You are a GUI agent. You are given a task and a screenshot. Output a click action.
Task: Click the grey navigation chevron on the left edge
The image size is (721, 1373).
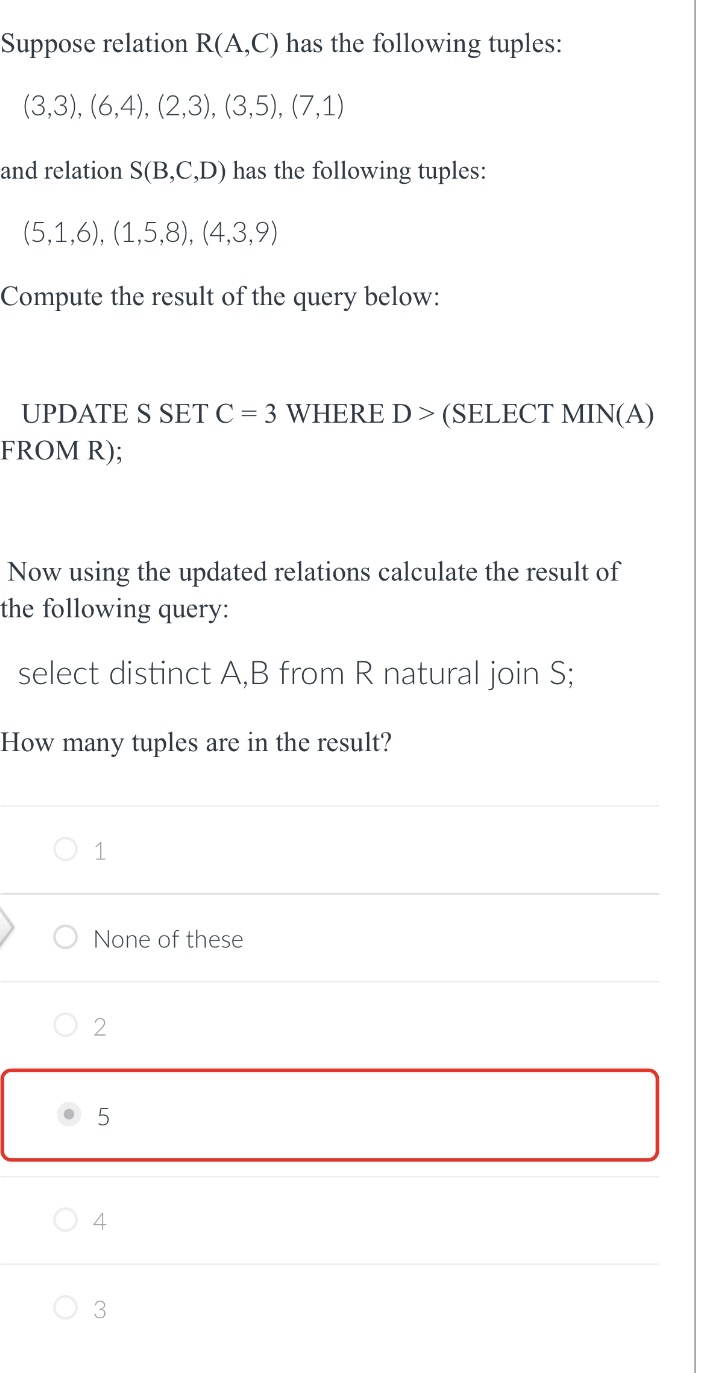(x=4, y=928)
